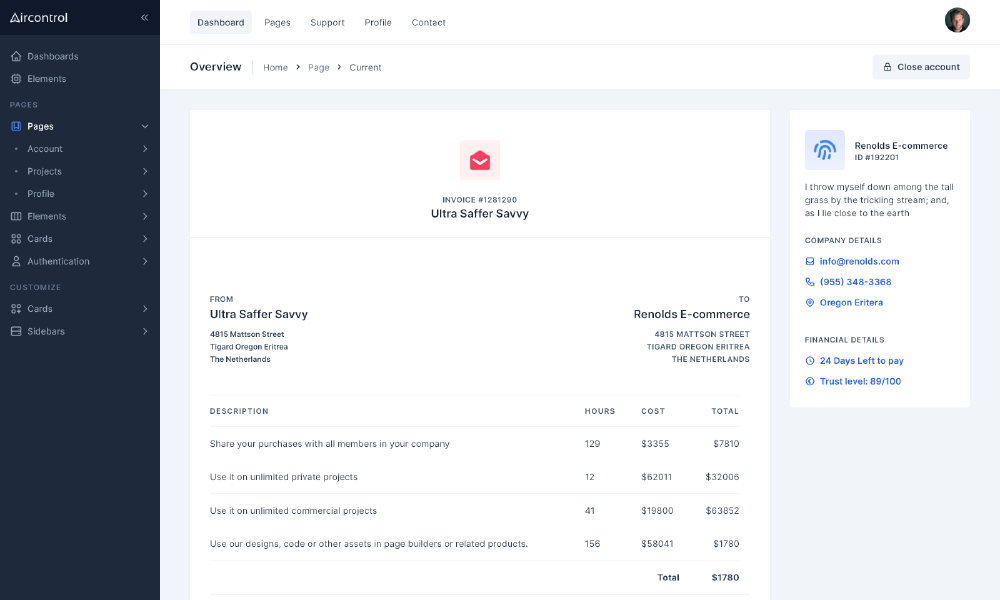The height and width of the screenshot is (600, 1000).
Task: Collapse the sidebar with the double-chevron arrow
Action: click(144, 17)
